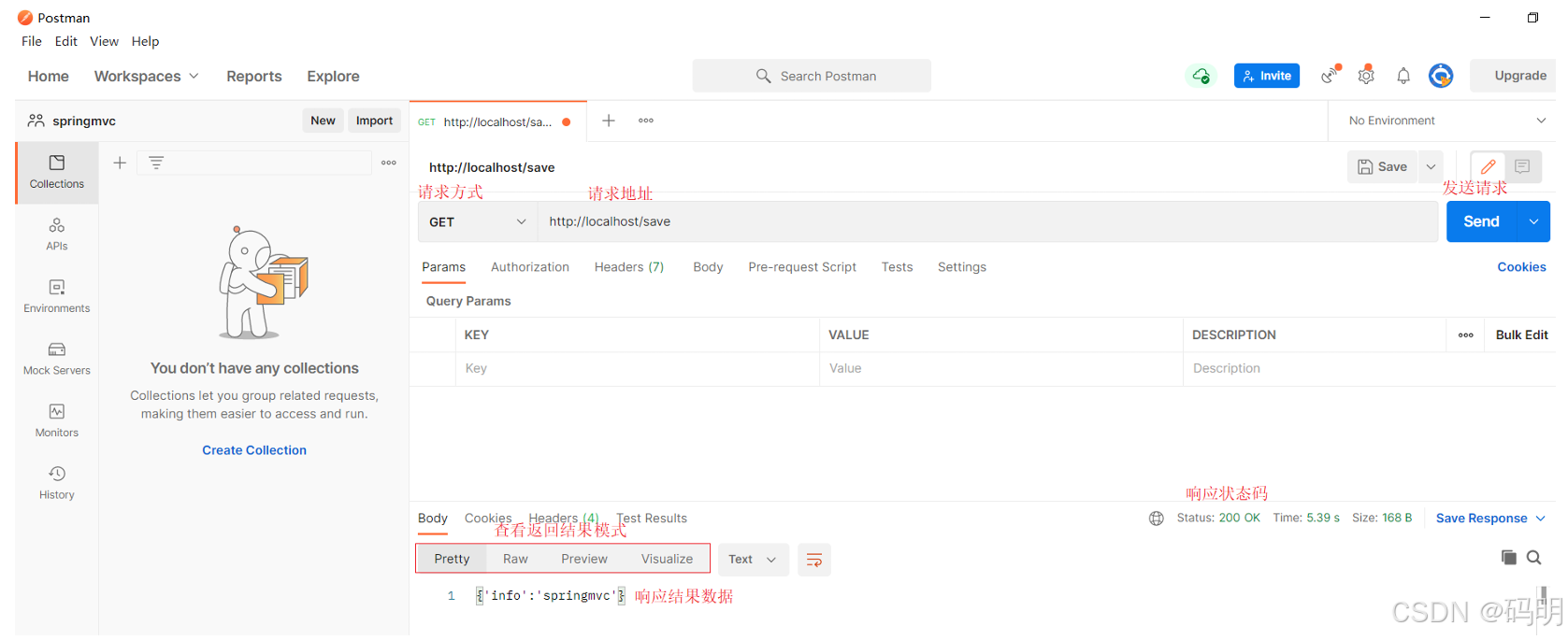
Task: Open the settings gear icon
Action: click(1366, 75)
